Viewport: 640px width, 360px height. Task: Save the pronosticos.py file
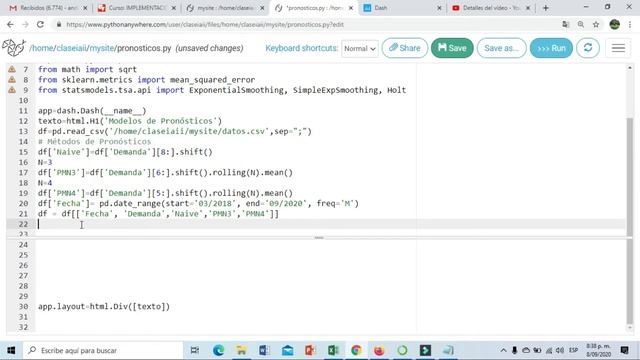coord(452,48)
